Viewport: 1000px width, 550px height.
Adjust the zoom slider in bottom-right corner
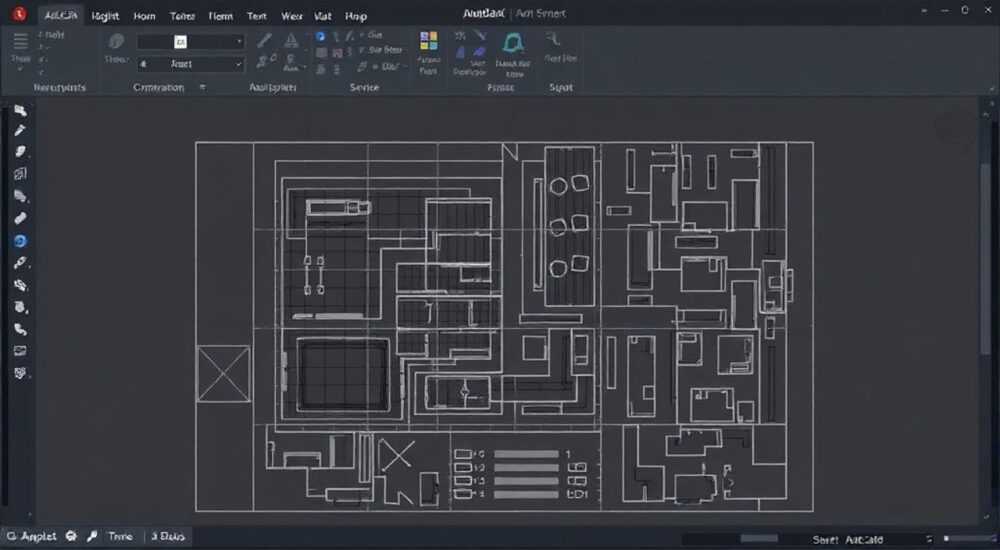coord(969,539)
